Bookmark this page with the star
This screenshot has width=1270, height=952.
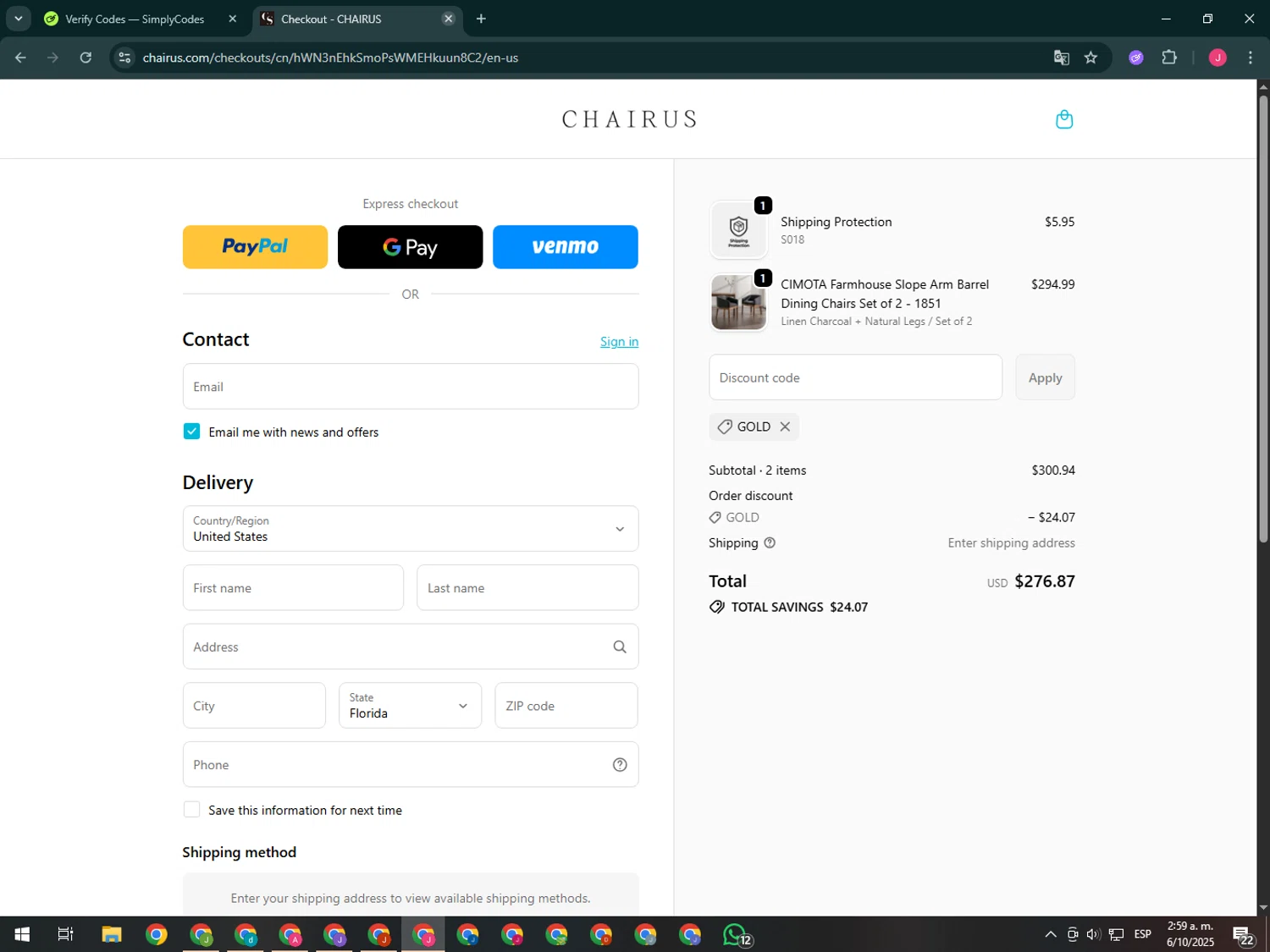click(x=1091, y=58)
